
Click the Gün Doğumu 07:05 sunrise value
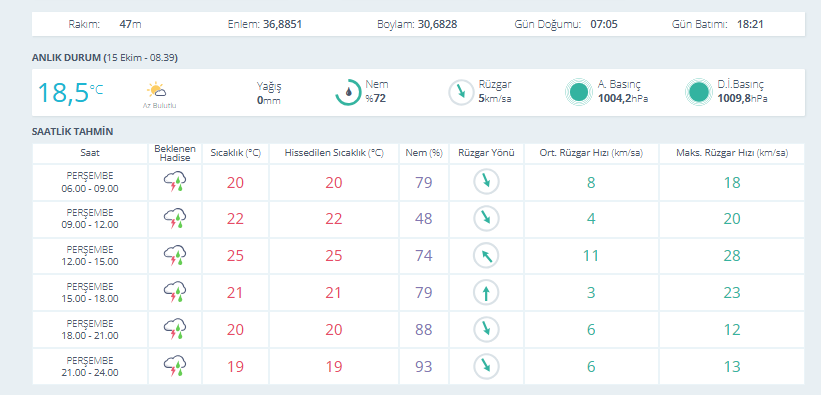click(x=604, y=24)
